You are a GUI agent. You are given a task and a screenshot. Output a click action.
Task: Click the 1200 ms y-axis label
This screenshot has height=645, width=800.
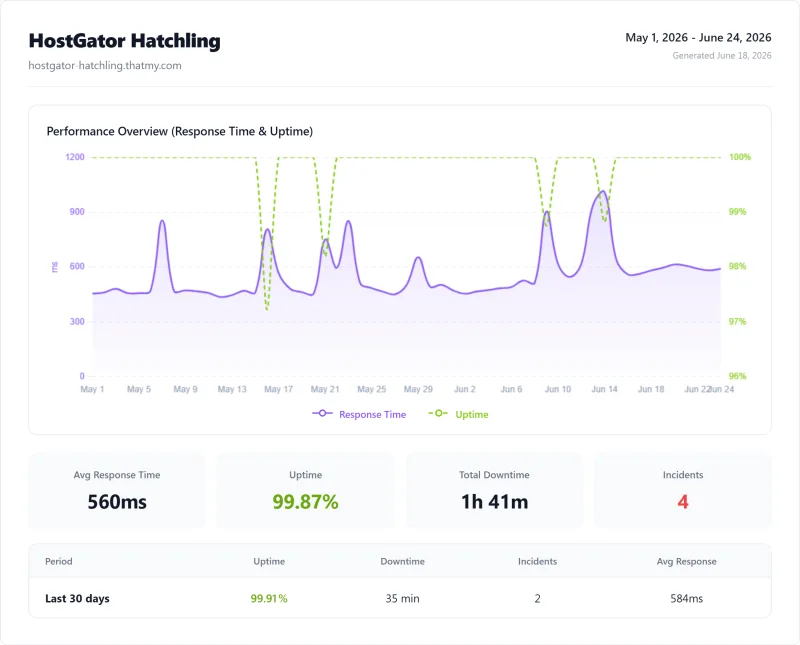click(75, 157)
